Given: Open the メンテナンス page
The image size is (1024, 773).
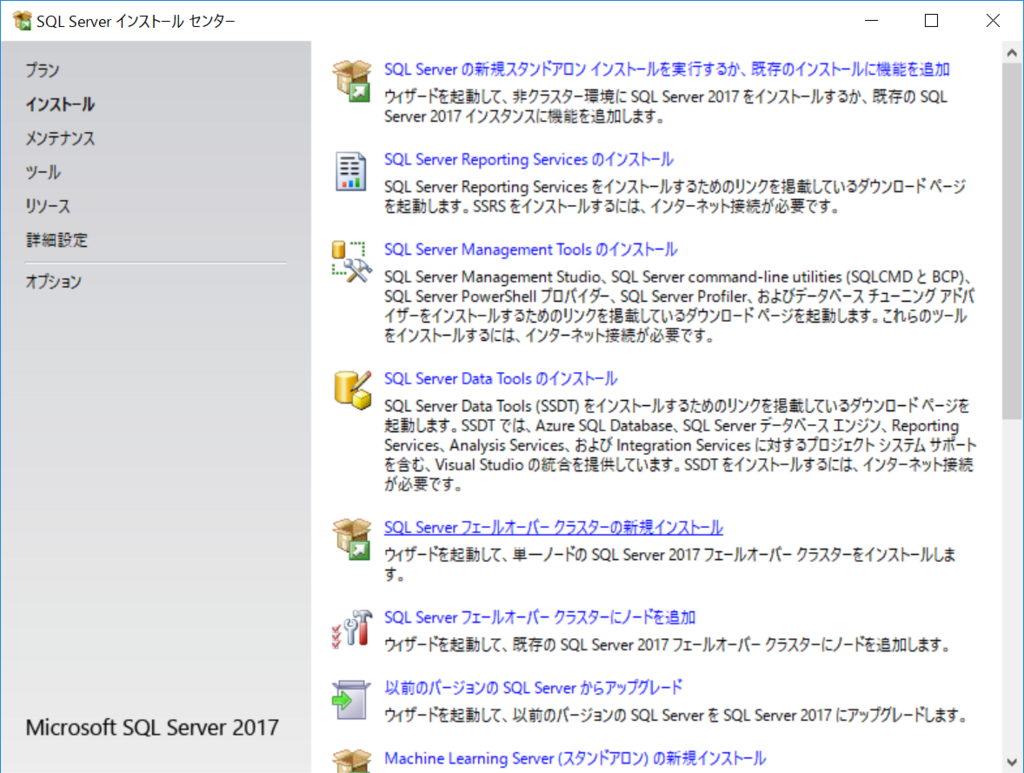Looking at the screenshot, I should (60, 138).
